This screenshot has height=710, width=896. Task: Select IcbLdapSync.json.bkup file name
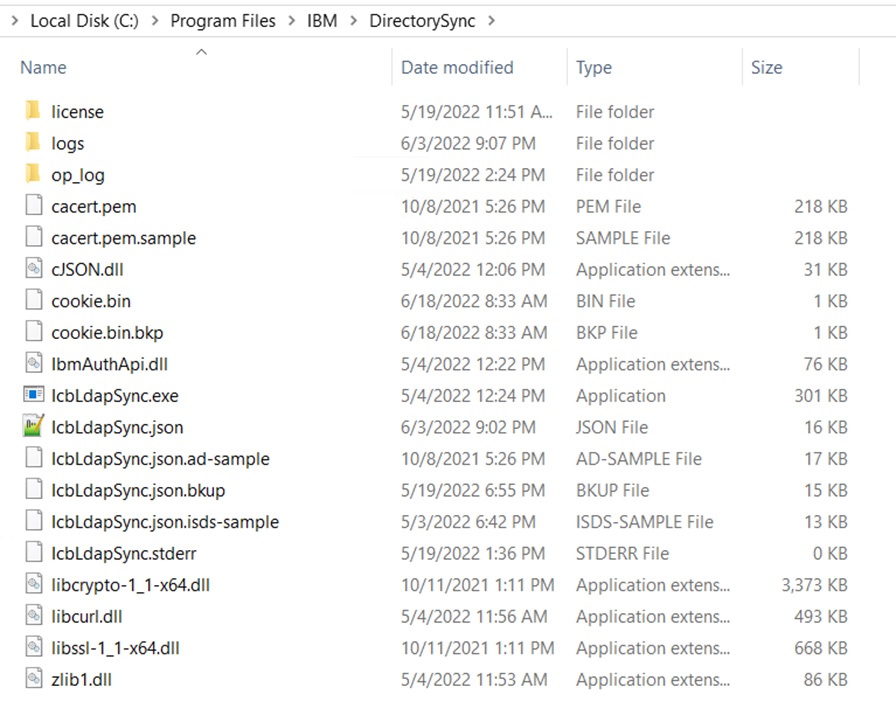[138, 490]
